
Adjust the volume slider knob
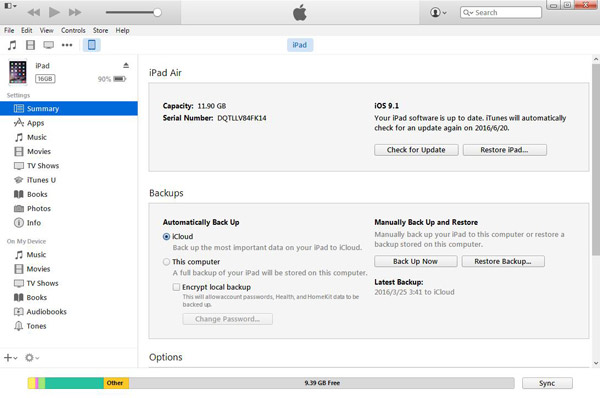(157, 13)
